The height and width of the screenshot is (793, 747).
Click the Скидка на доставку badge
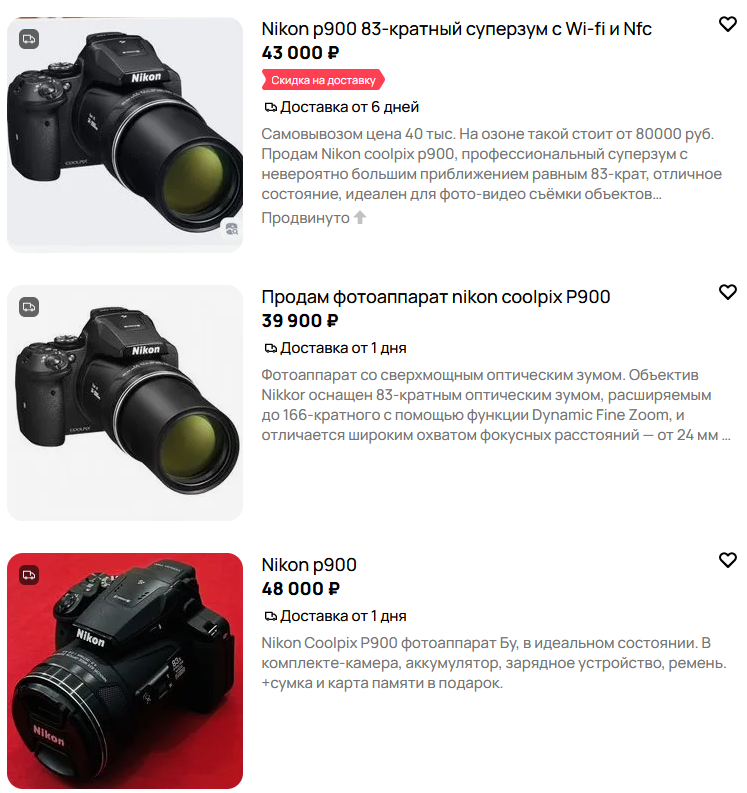pyautogui.click(x=323, y=80)
